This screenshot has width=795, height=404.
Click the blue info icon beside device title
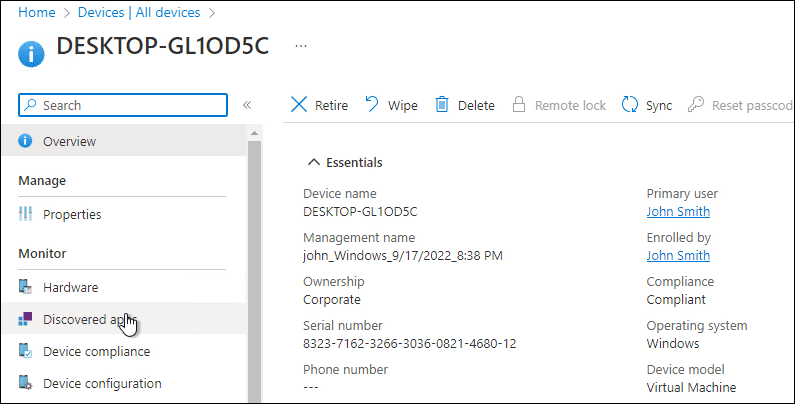point(31,54)
